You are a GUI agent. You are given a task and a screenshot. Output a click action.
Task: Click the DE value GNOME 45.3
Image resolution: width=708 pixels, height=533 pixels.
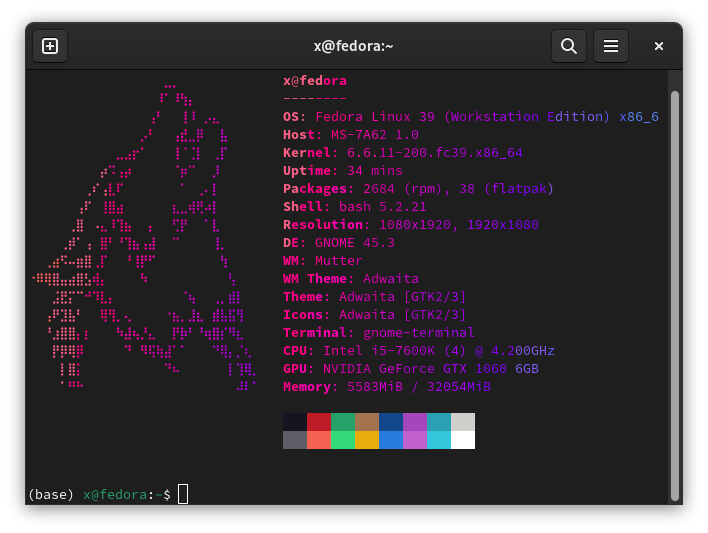coord(354,243)
